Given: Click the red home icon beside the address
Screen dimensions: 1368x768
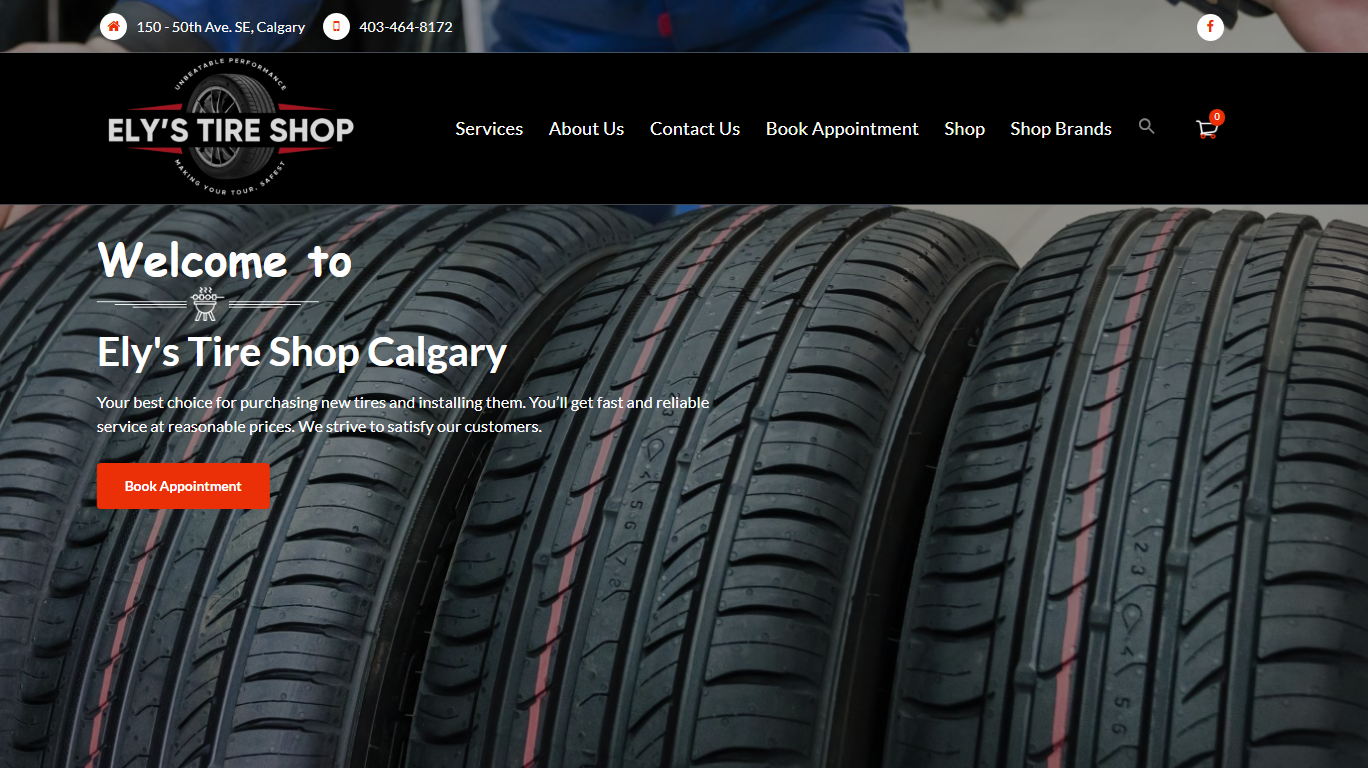Looking at the screenshot, I should pos(113,27).
